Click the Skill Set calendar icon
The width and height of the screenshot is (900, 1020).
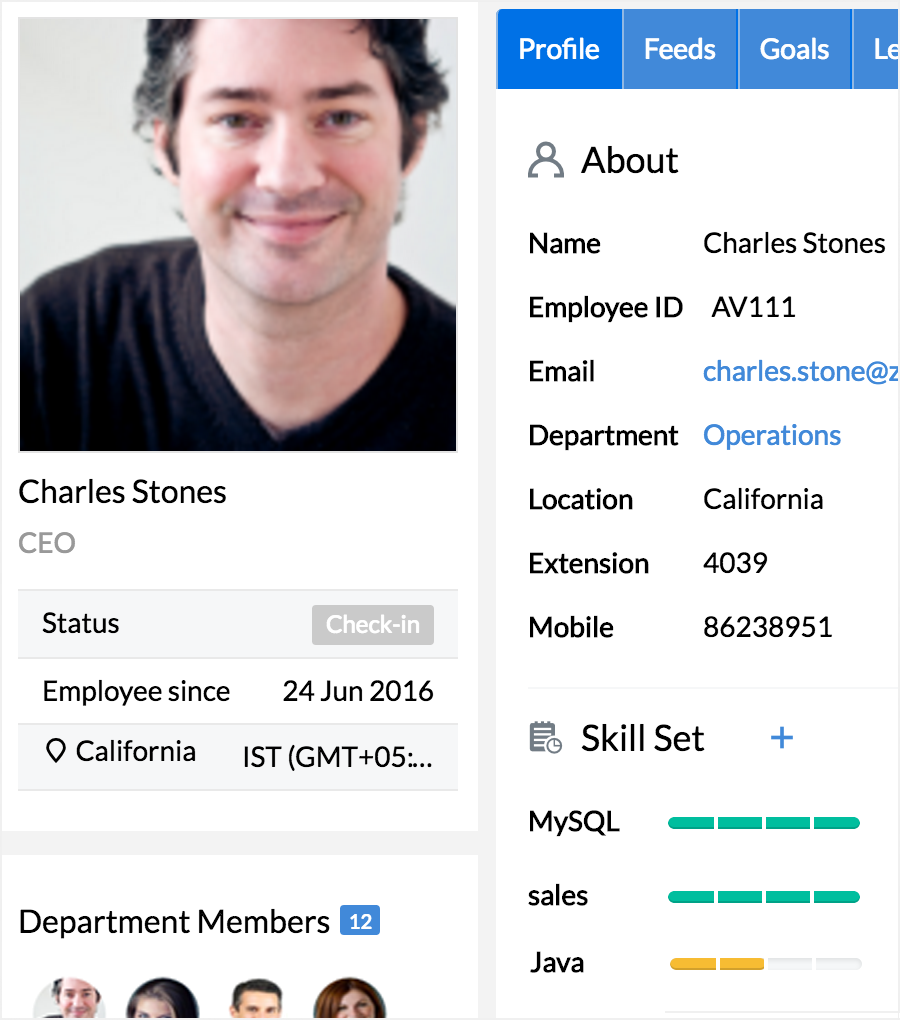point(545,739)
